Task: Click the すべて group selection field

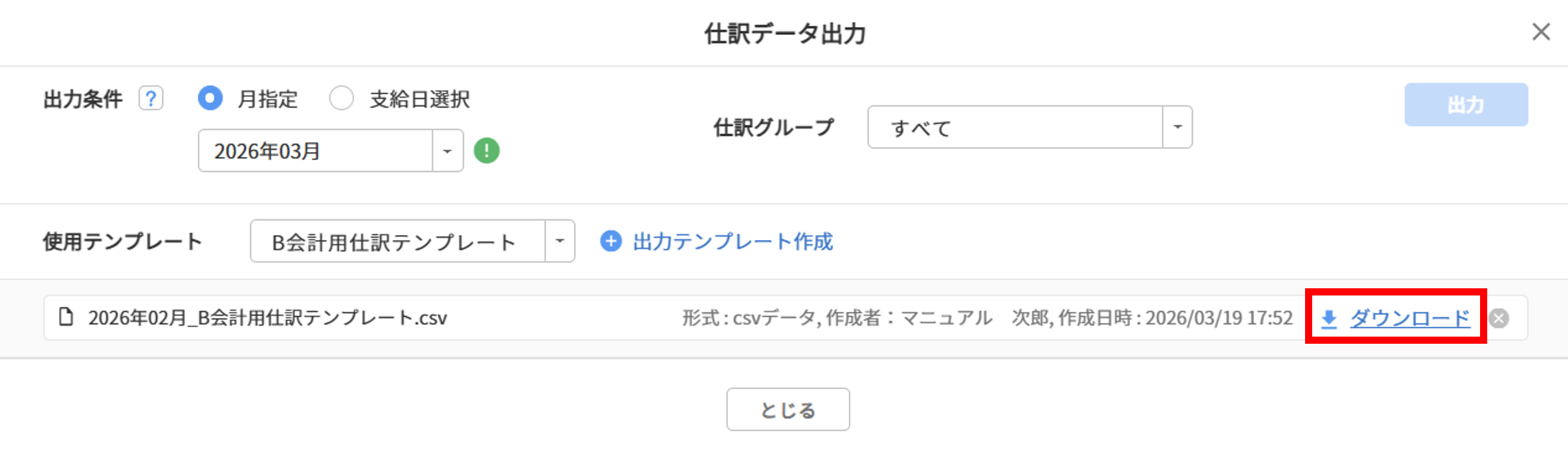Action: coord(1014,128)
